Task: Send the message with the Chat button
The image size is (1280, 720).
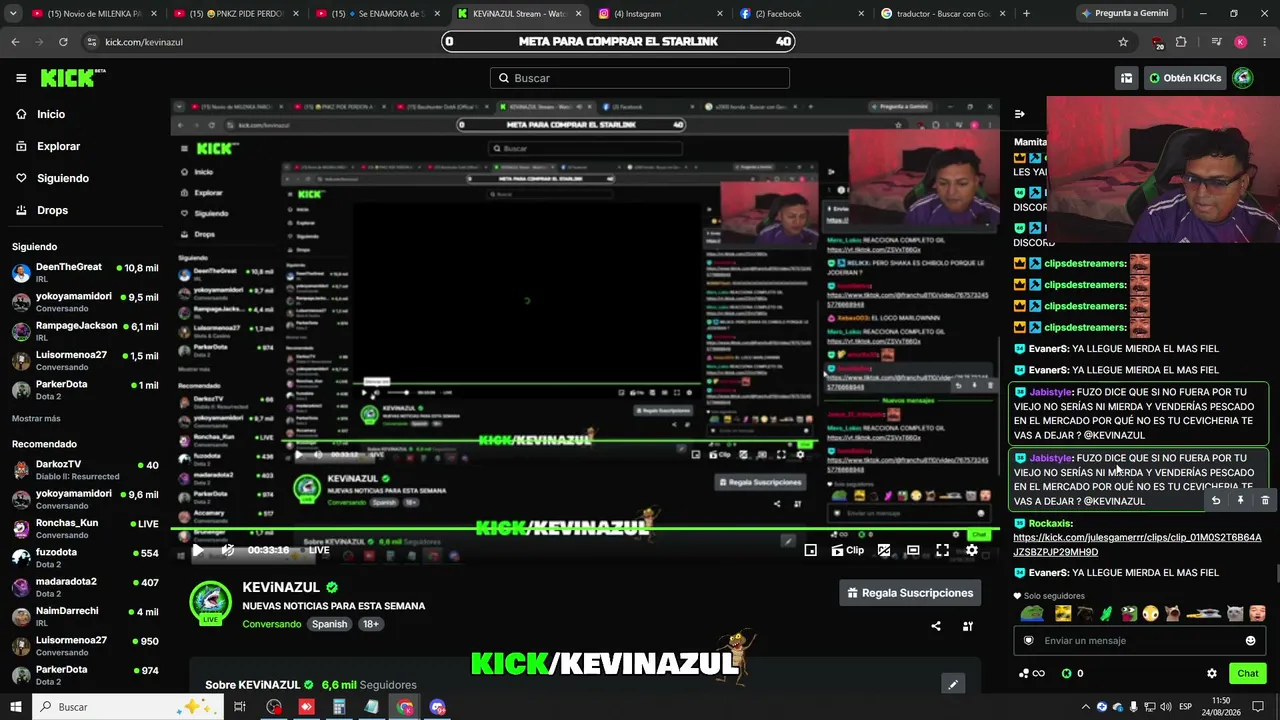Action: point(1247,673)
